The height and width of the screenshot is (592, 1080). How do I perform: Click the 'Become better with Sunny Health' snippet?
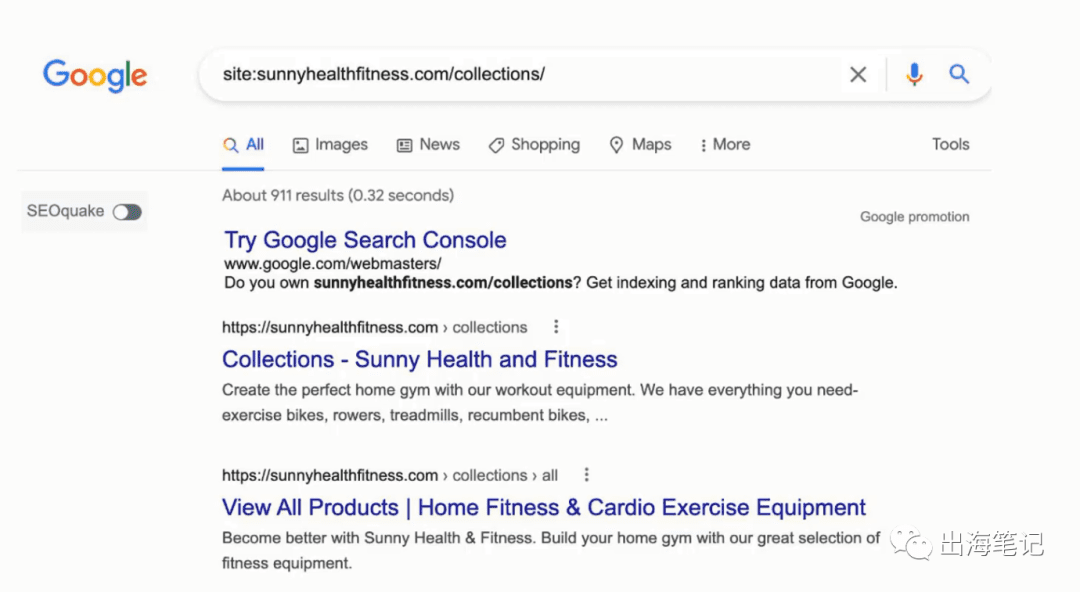click(551, 551)
